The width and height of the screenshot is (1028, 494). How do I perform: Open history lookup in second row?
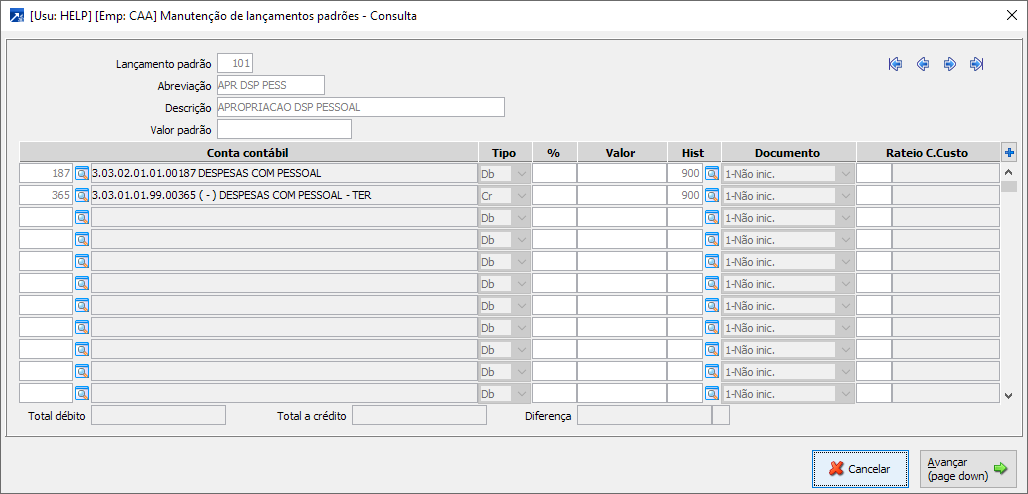712,195
